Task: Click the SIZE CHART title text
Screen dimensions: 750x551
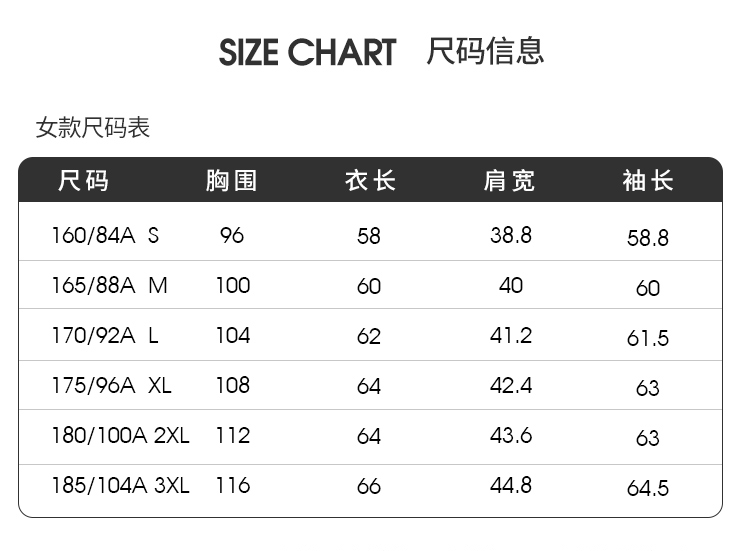Action: tap(307, 53)
